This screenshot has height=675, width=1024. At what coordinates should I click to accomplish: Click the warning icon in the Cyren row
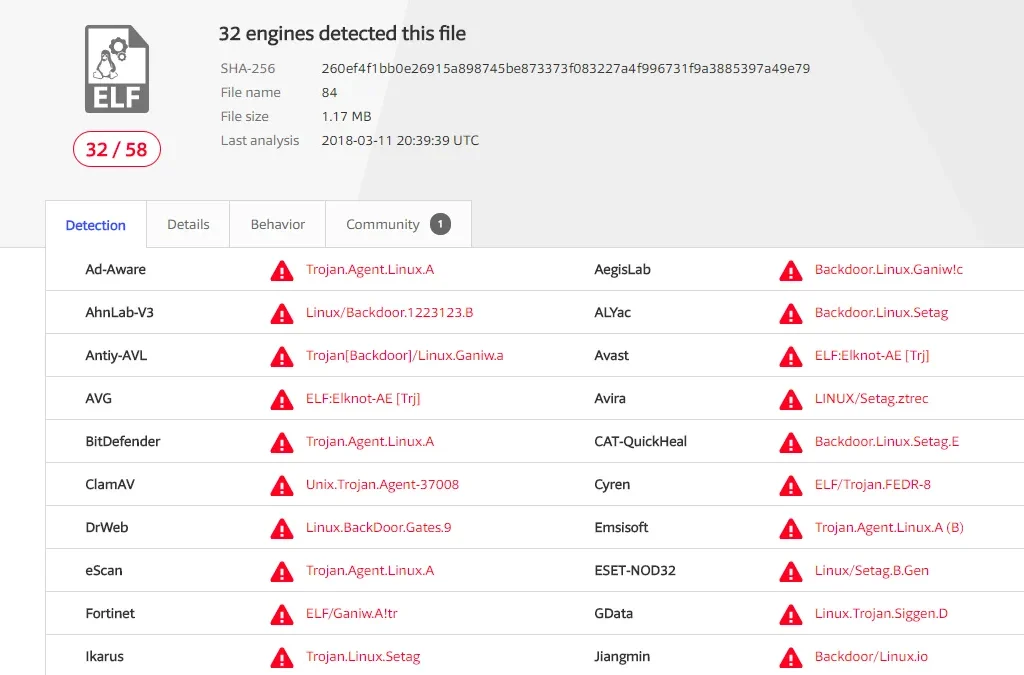coord(791,486)
